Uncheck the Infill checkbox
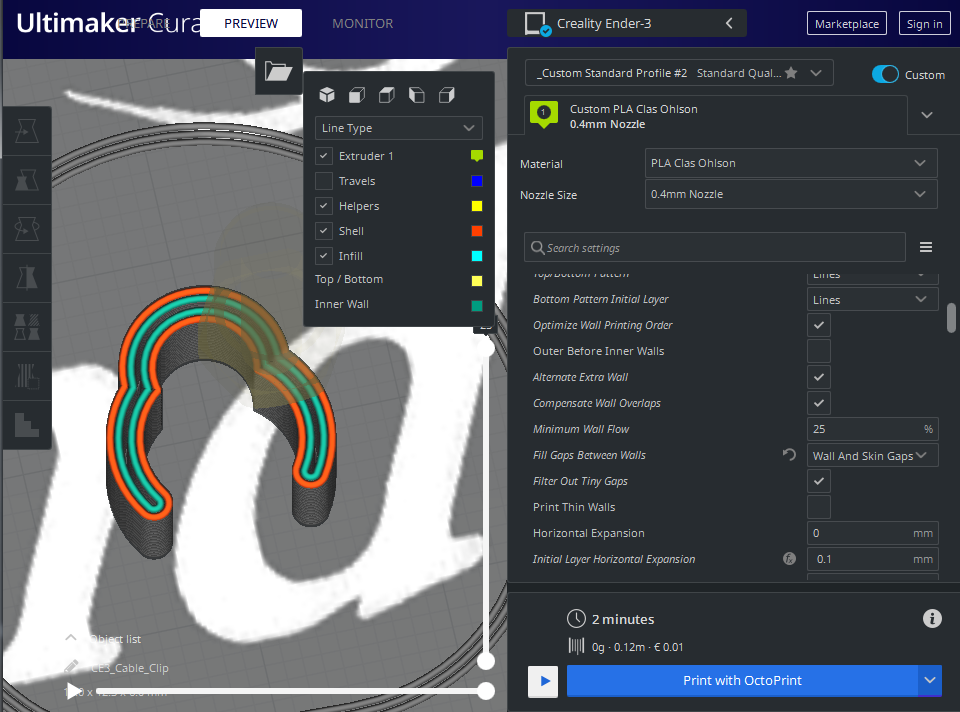960x712 pixels. pos(324,256)
